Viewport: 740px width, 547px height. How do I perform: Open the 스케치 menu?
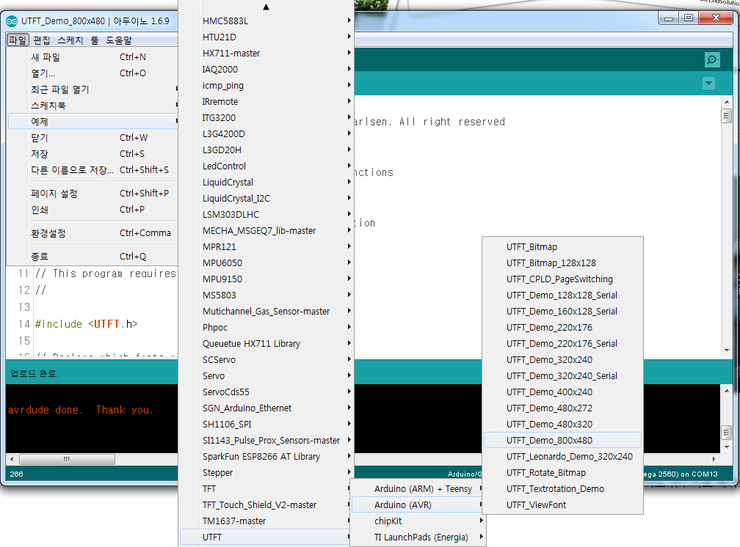[x=70, y=40]
